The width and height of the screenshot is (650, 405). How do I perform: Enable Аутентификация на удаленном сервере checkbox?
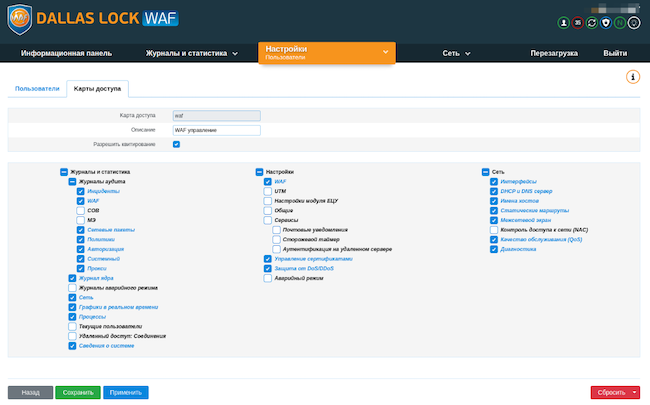[x=276, y=249]
